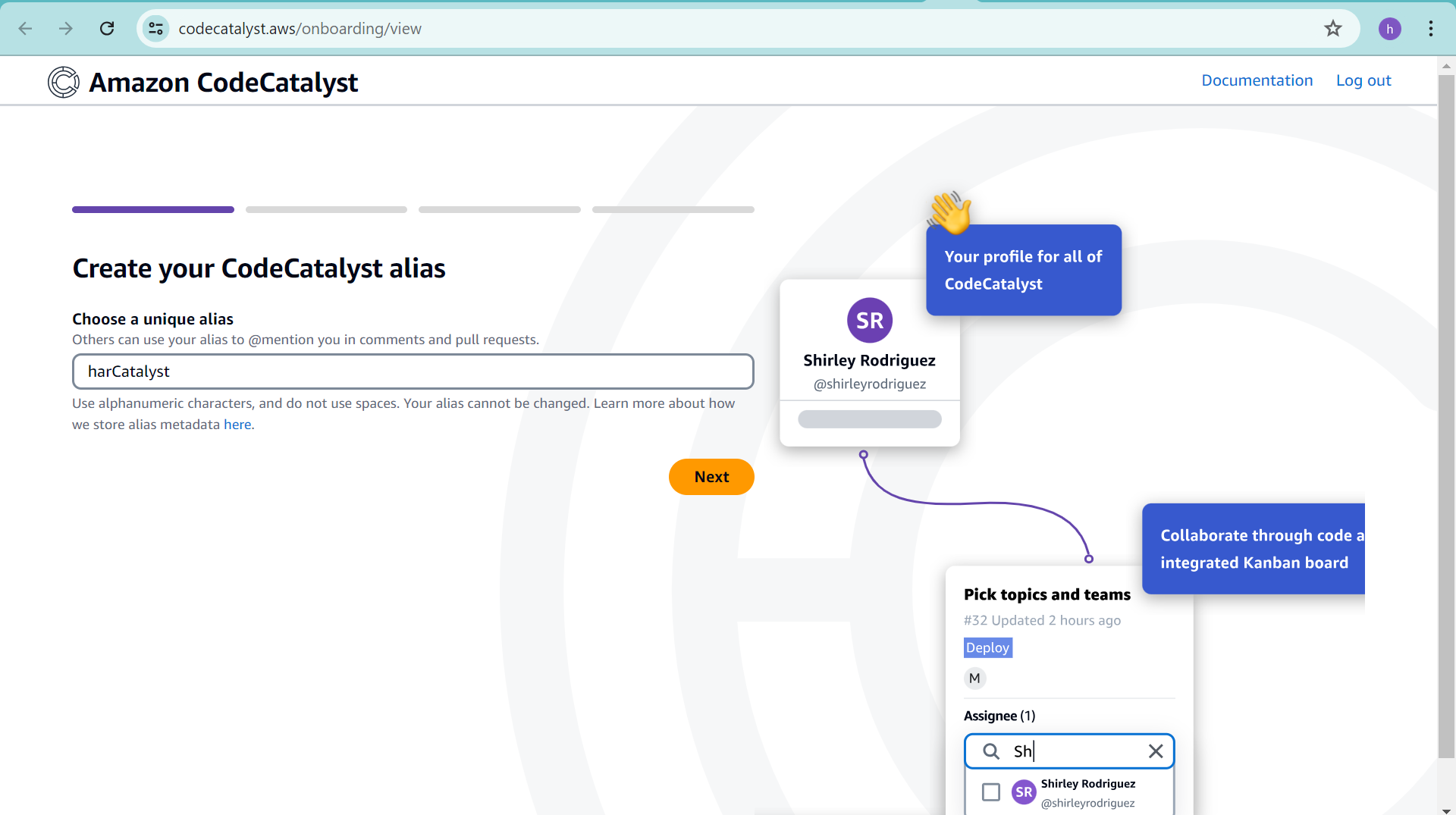
Task: Click inside the alias input field
Action: 413,371
